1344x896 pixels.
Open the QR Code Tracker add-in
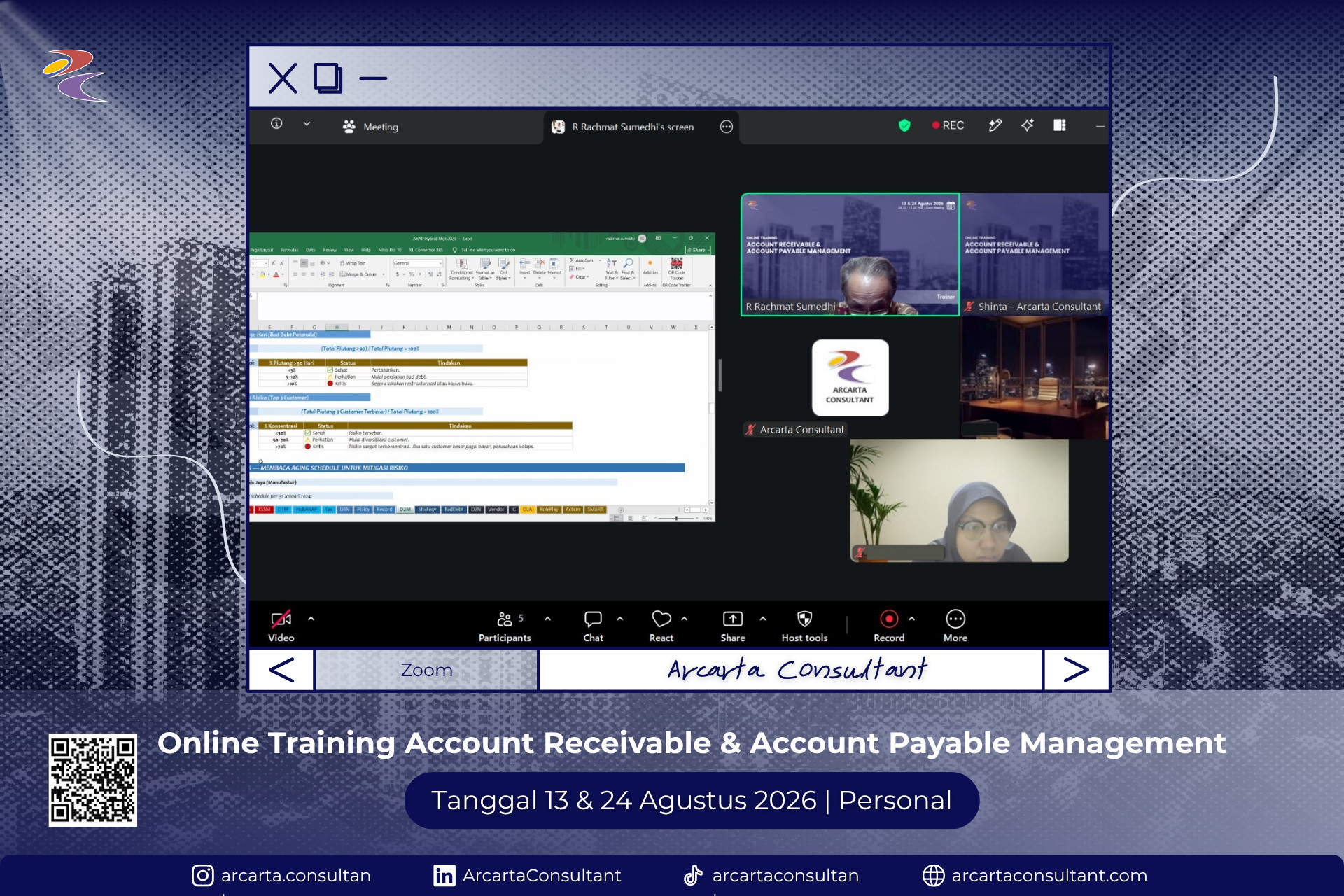click(x=676, y=269)
